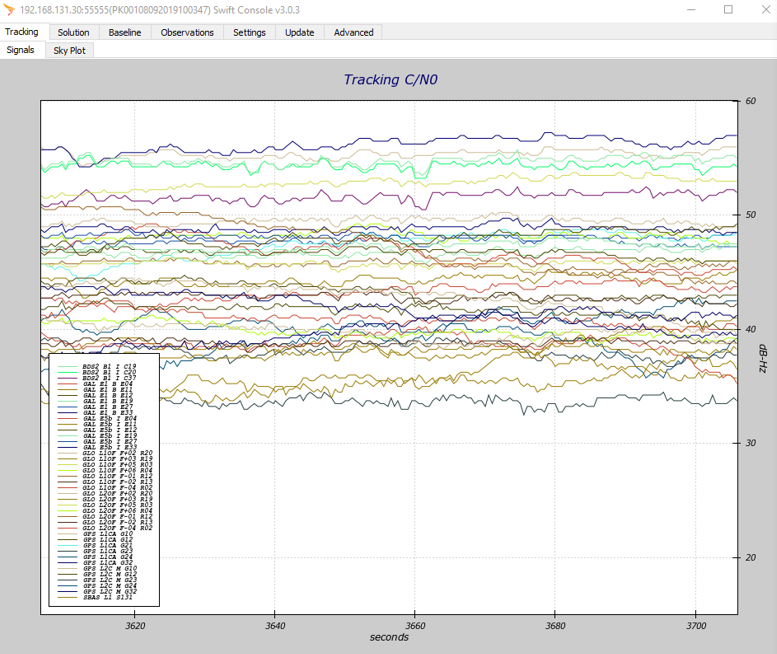Viewport: 777px width, 654px height.
Task: Open the Update tab
Action: point(299,32)
